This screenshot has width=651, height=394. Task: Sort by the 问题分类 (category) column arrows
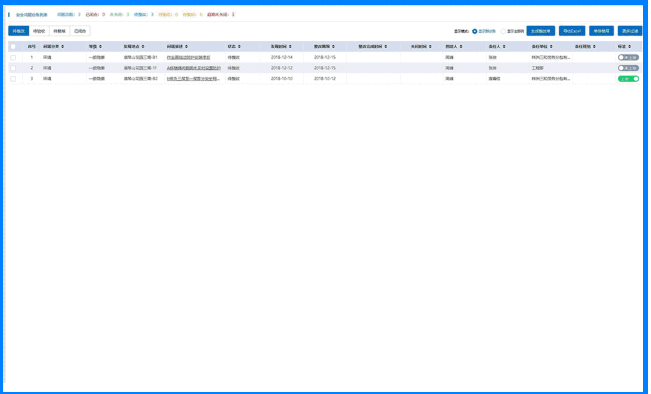[x=63, y=46]
